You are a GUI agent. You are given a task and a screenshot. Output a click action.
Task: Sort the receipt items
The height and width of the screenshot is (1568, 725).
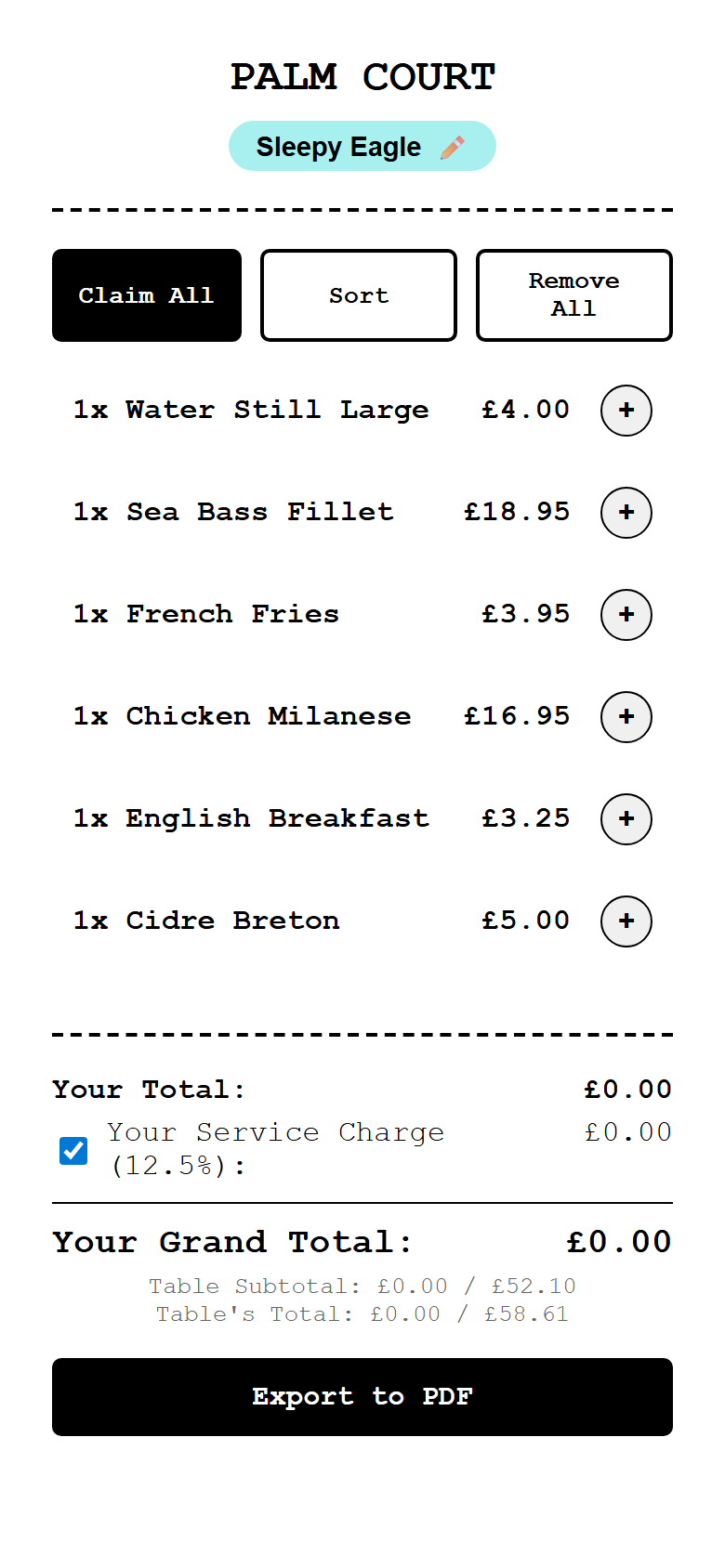(x=359, y=295)
